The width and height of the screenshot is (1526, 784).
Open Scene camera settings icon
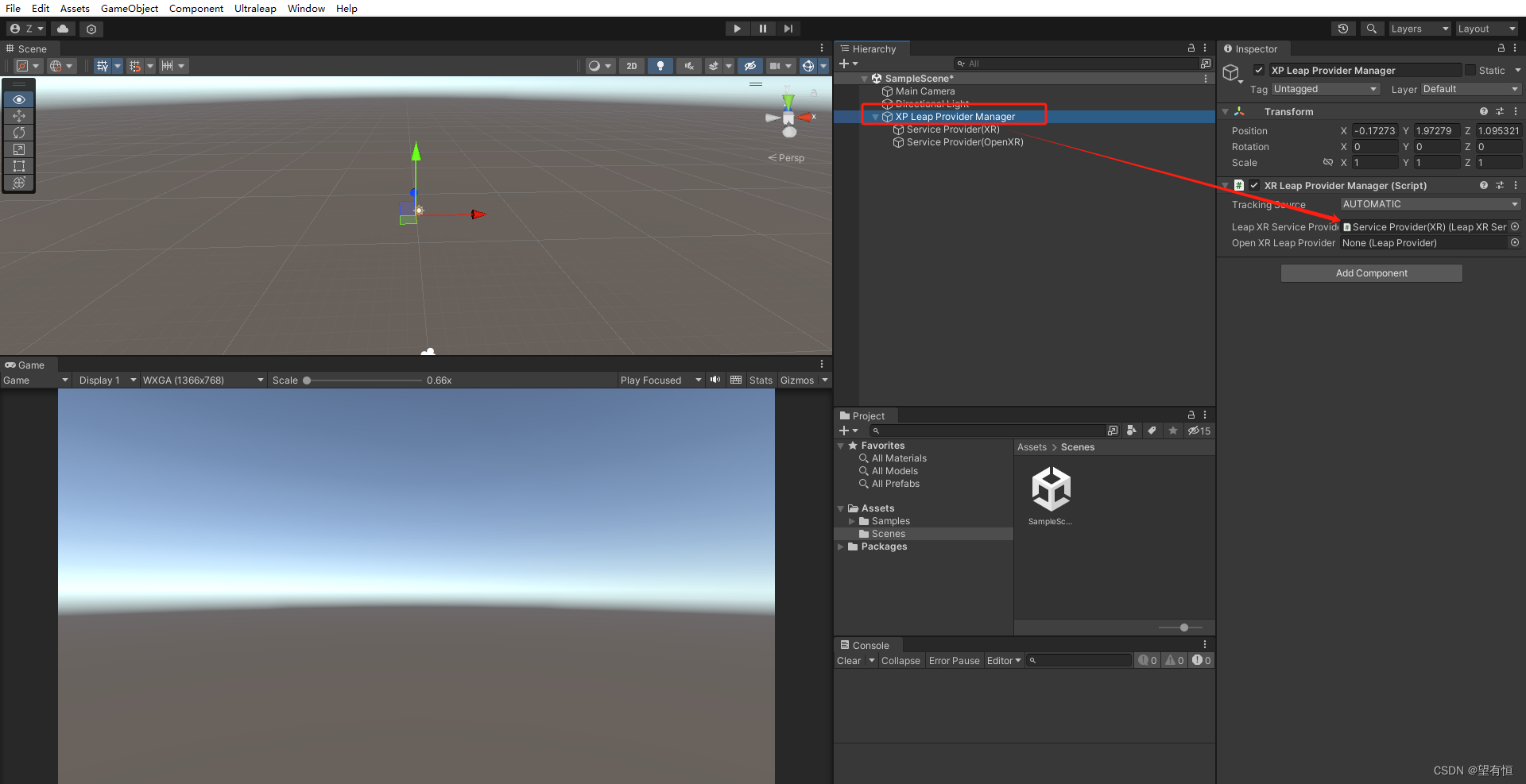point(774,66)
